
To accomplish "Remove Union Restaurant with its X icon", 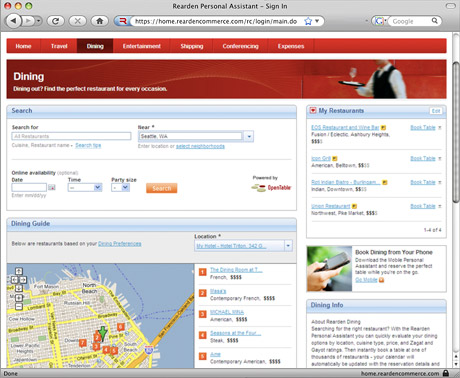I will pyautogui.click(x=440, y=206).
